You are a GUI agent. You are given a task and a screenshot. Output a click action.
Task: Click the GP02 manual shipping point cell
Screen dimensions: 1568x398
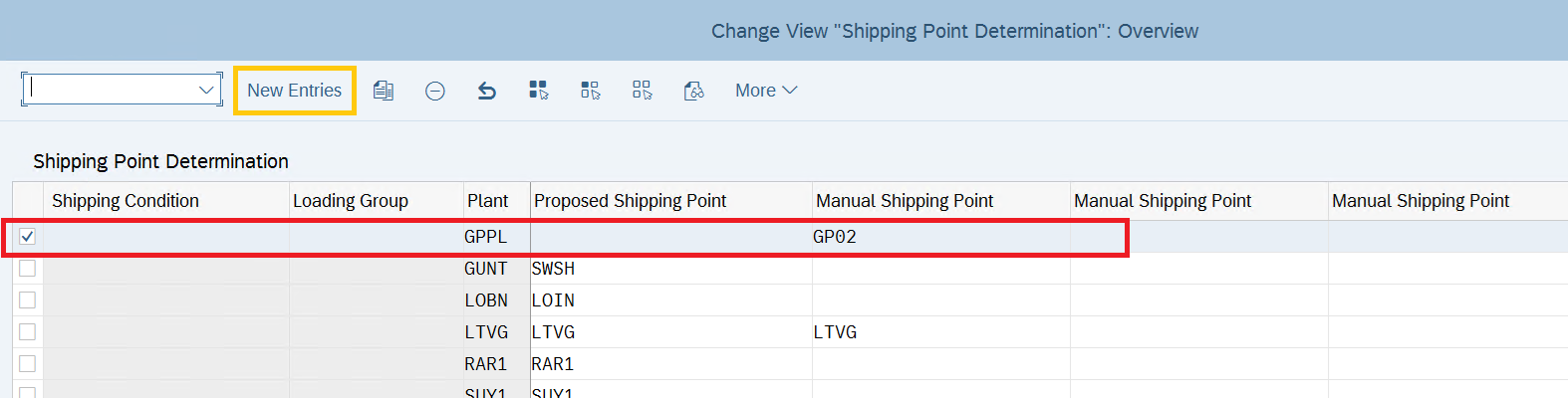click(x=835, y=237)
